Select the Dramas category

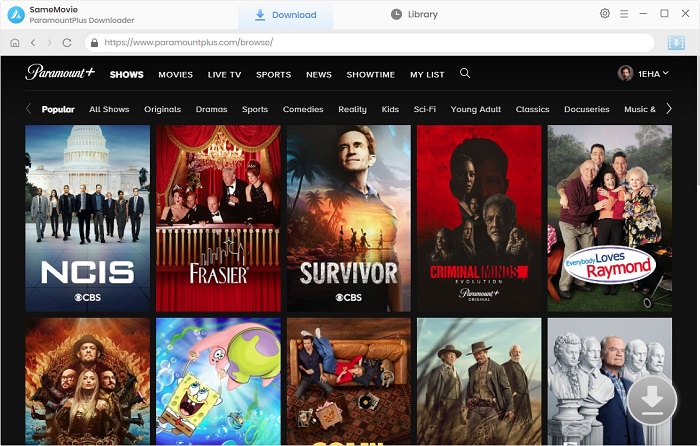click(211, 109)
